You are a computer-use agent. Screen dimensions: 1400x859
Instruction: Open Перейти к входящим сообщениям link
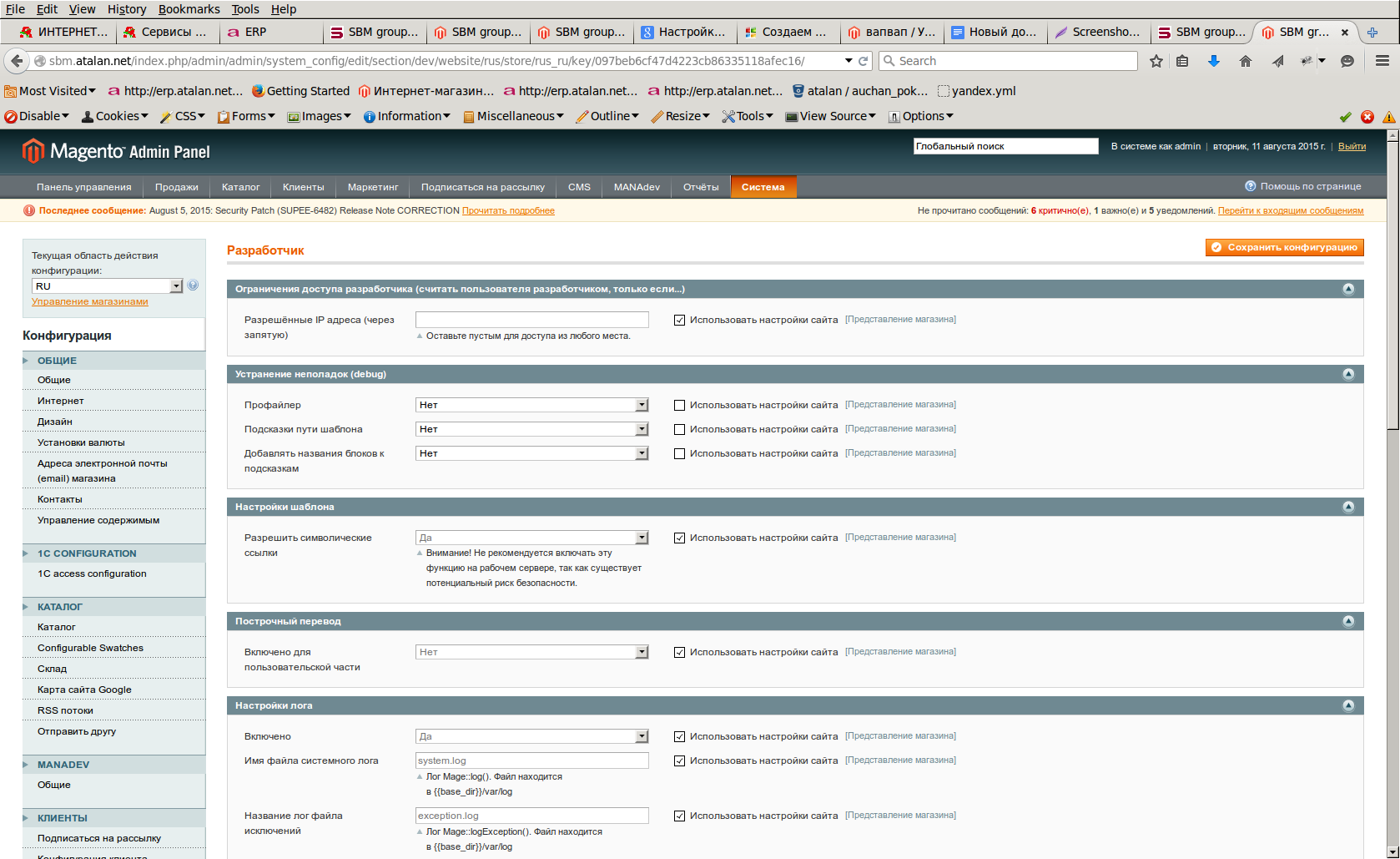[x=1291, y=210]
